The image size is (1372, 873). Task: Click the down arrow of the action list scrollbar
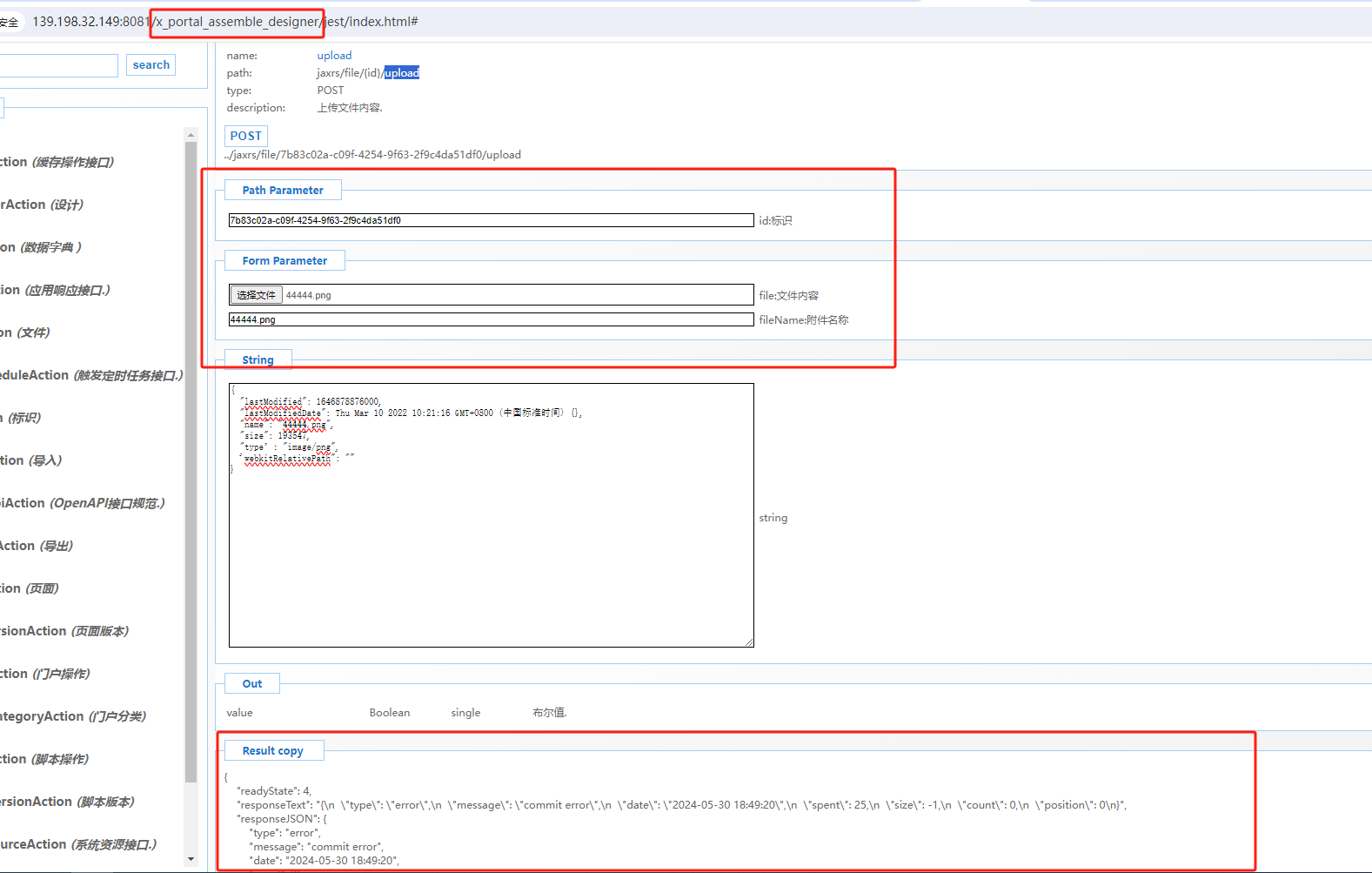[191, 859]
